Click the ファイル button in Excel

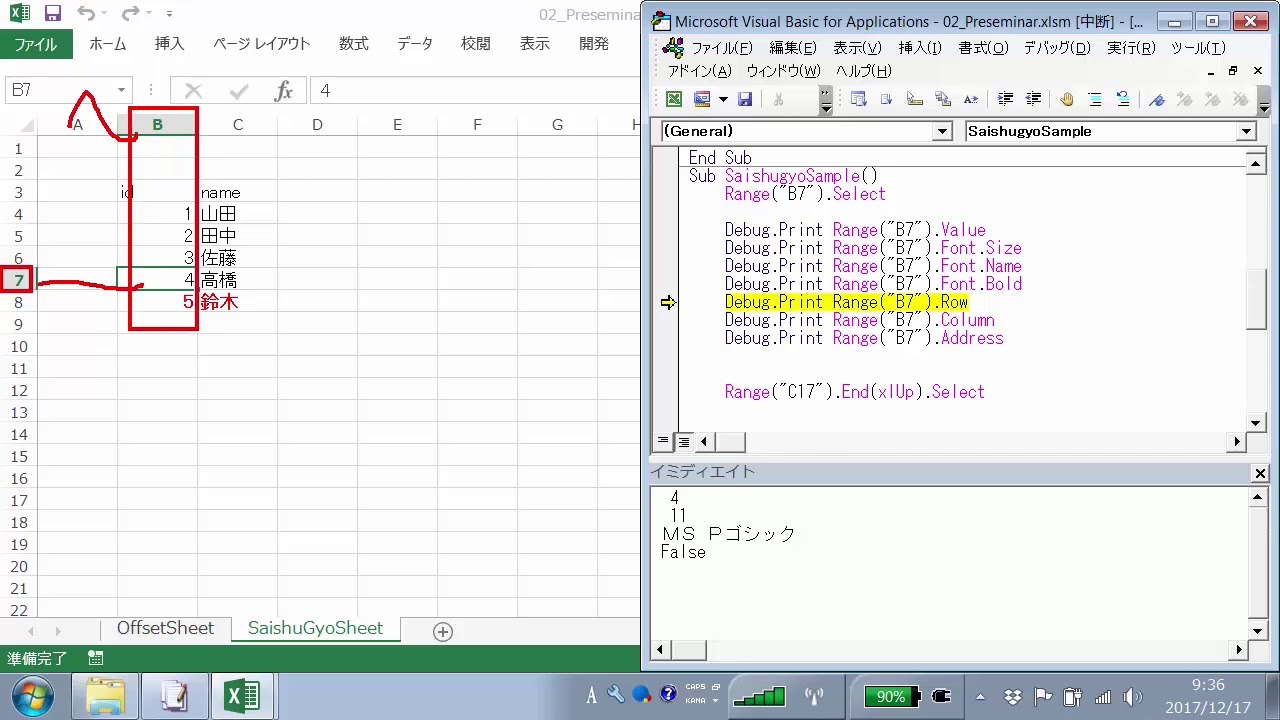tap(35, 44)
